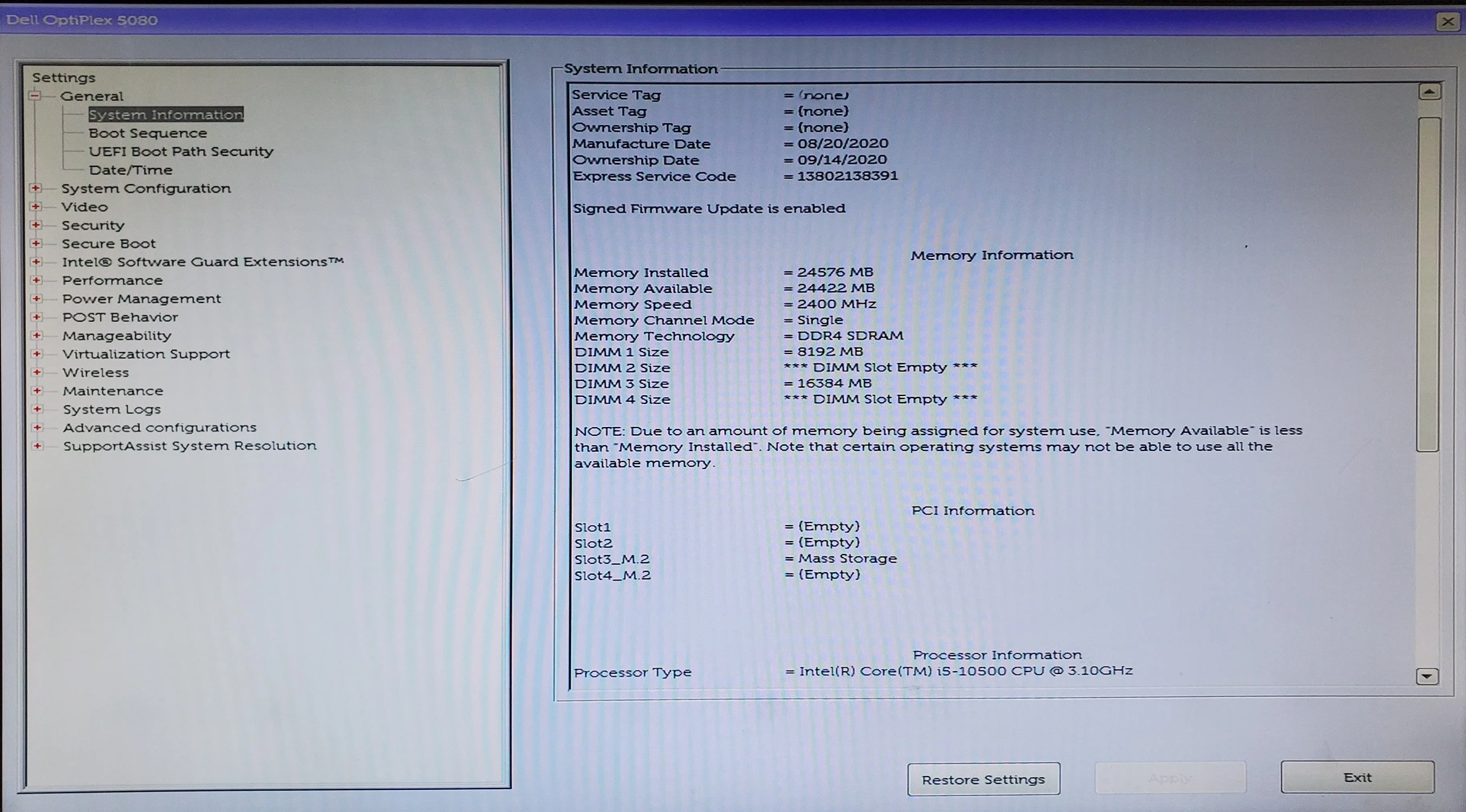Close the Dell OptiPlex 5080 window
1466x812 pixels.
pyautogui.click(x=1448, y=22)
